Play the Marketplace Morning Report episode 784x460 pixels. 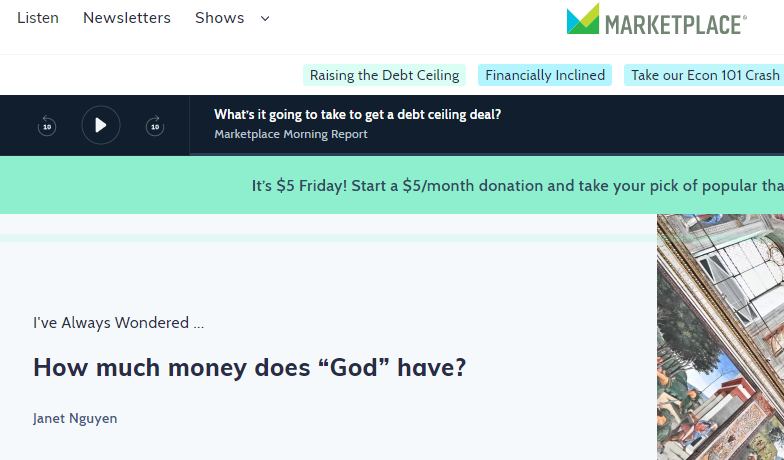pyautogui.click(x=101, y=125)
